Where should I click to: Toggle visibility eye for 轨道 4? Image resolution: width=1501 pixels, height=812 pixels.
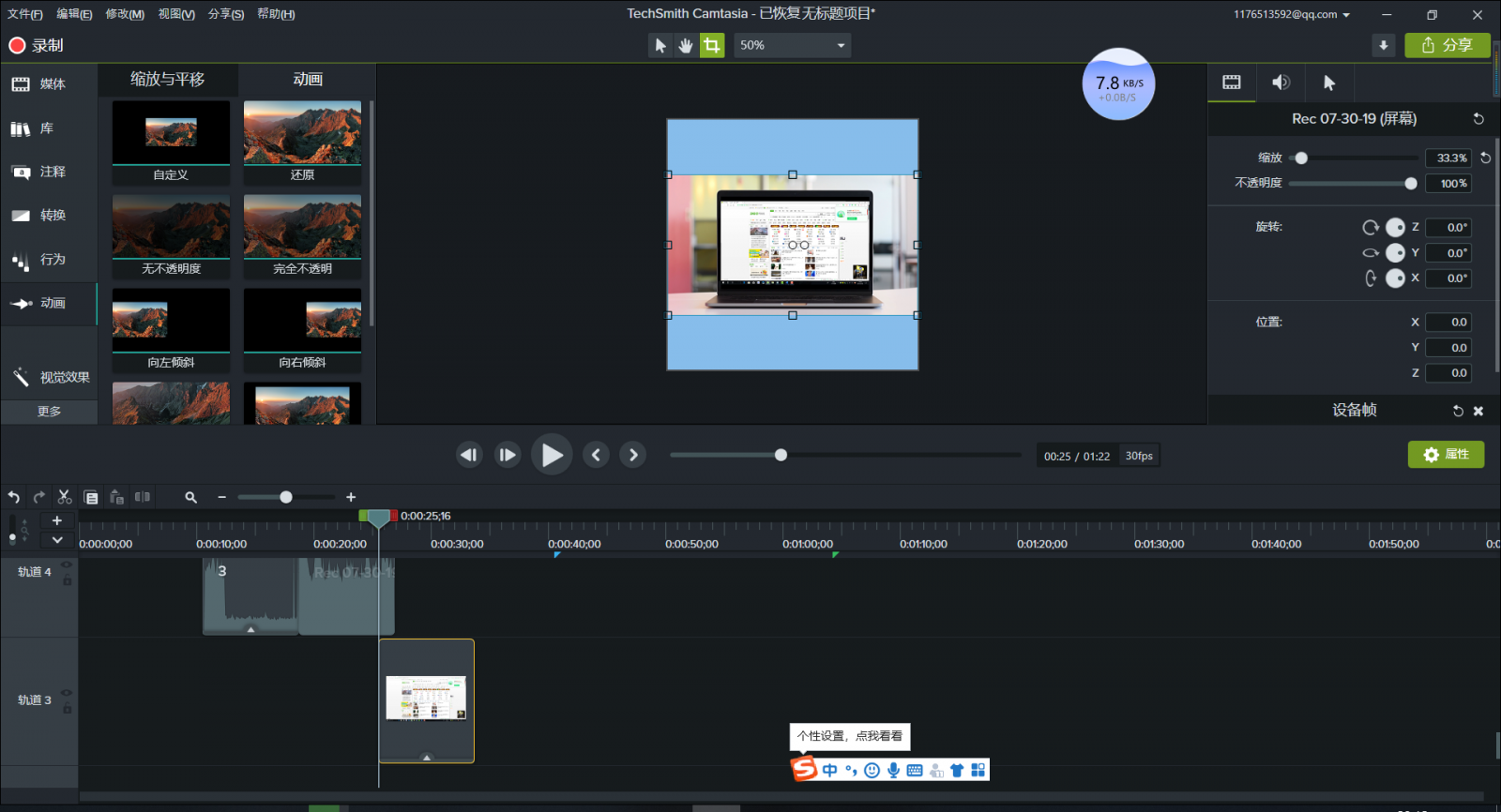click(67, 564)
